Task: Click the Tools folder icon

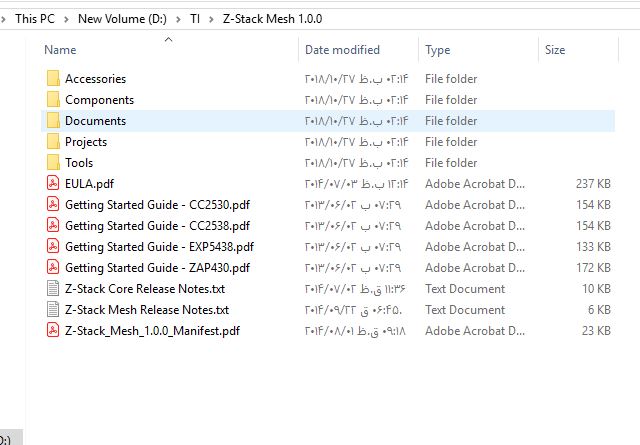Action: 53,162
